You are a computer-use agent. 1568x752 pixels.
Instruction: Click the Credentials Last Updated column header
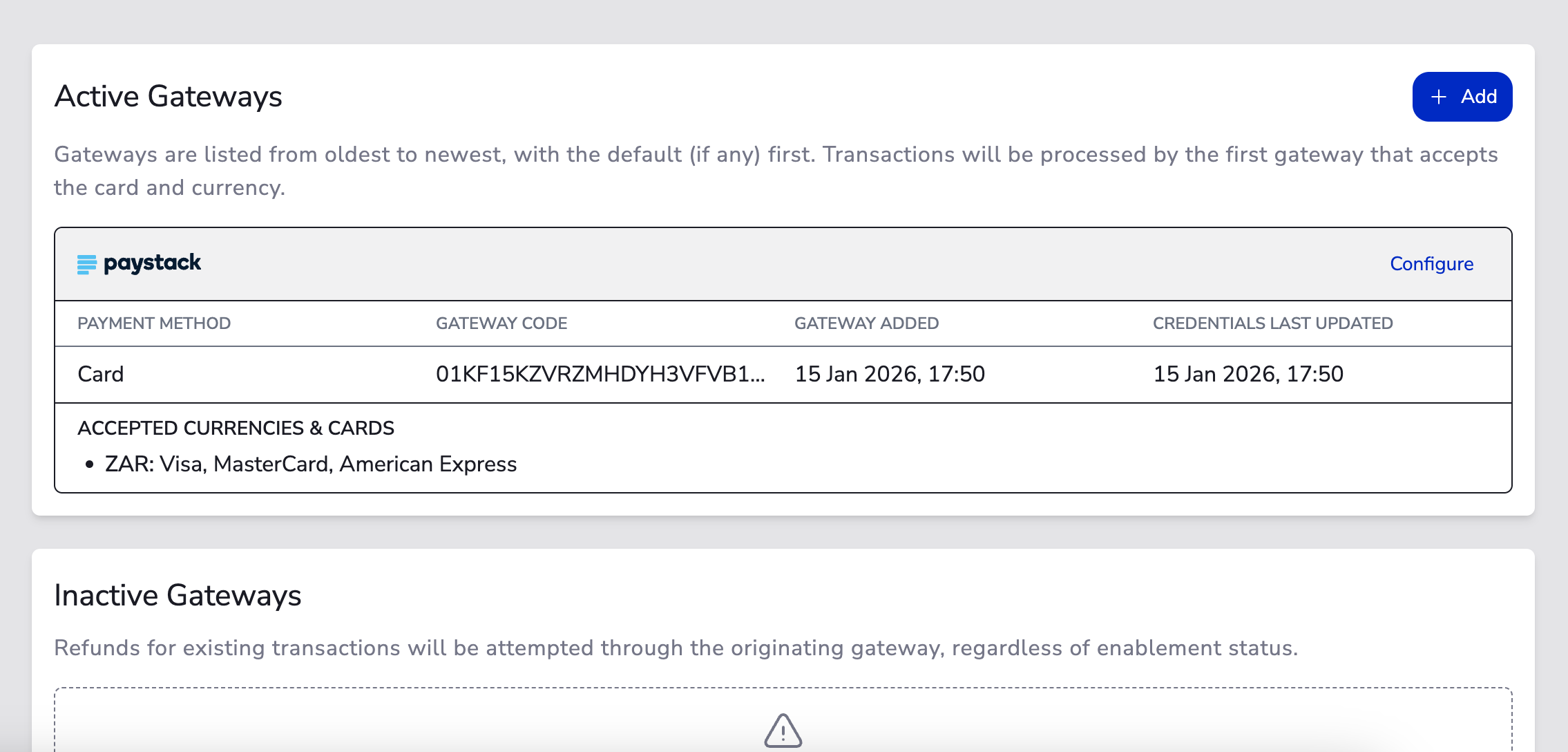[1272, 323]
